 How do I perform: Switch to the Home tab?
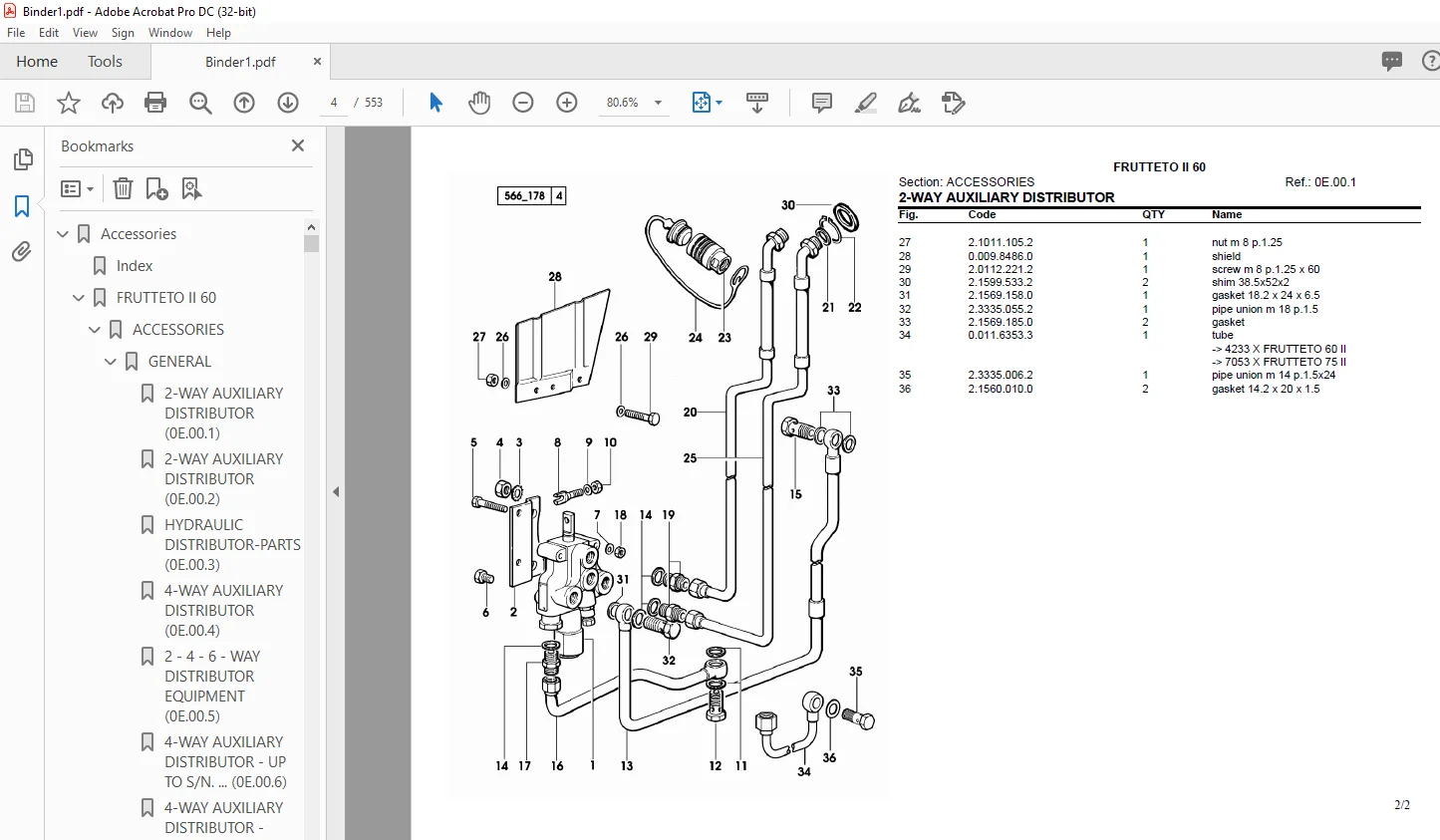37,62
